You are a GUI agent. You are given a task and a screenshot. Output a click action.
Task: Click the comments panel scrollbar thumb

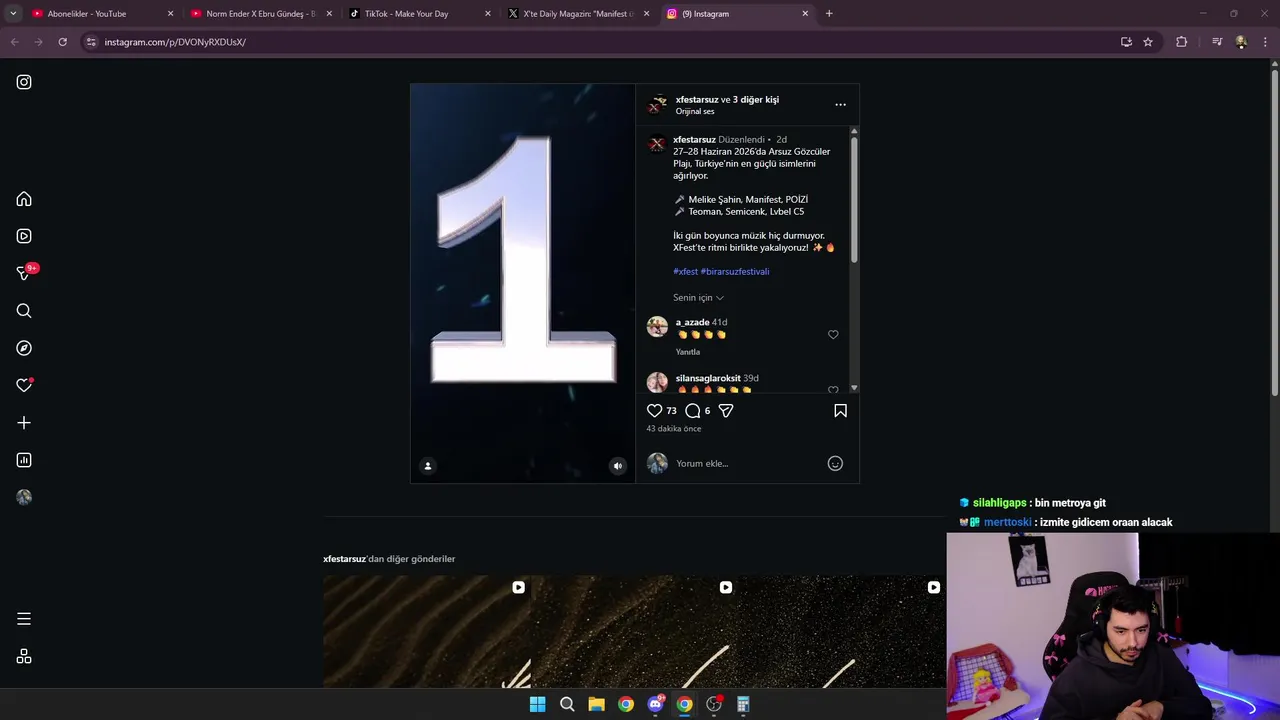click(854, 200)
